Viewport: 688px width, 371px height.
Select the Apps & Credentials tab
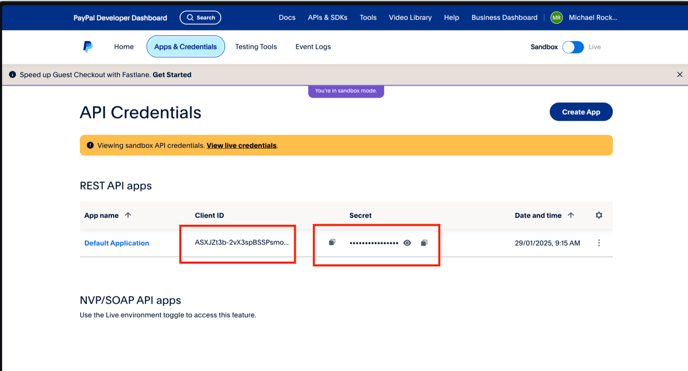186,46
